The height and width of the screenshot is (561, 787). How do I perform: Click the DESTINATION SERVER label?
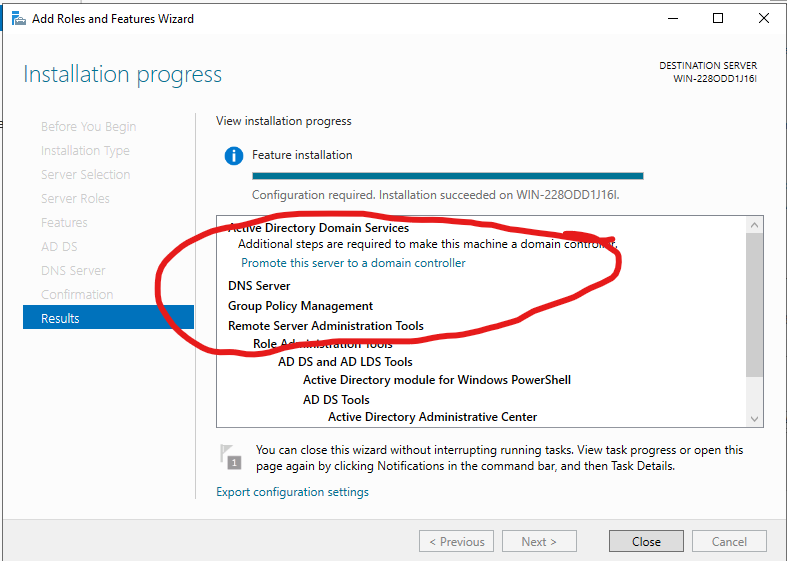pyautogui.click(x=708, y=66)
